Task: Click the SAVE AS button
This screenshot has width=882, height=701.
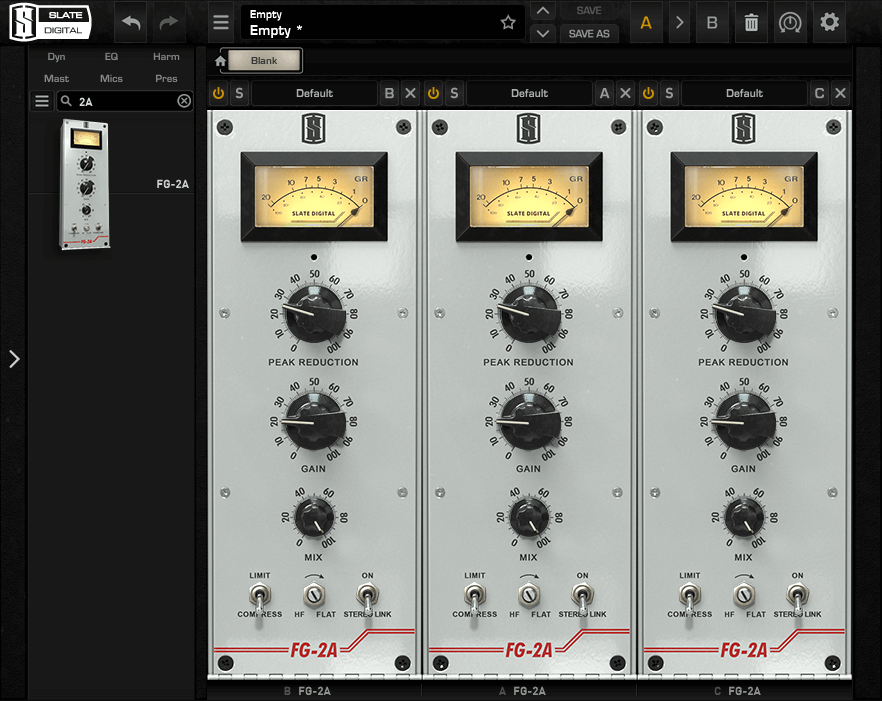Action: [589, 34]
